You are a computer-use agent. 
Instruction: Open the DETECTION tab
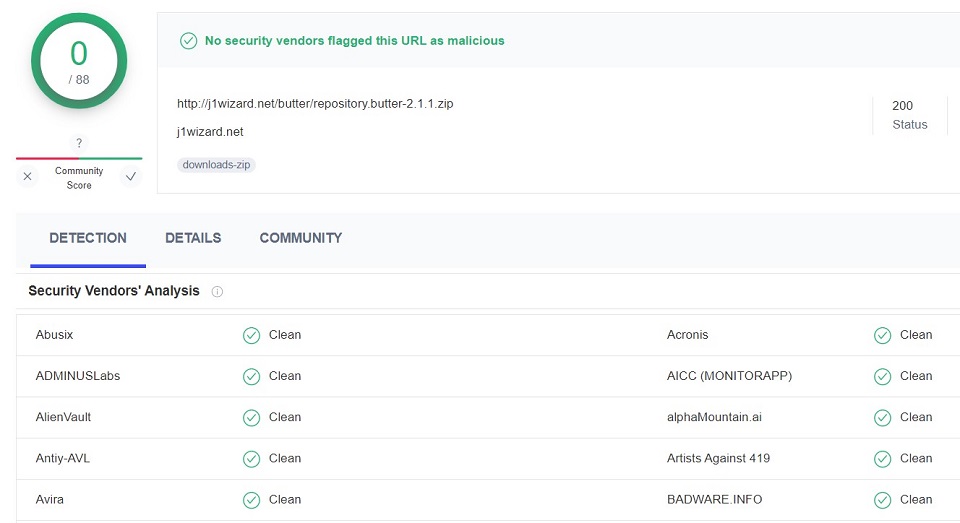pos(88,238)
